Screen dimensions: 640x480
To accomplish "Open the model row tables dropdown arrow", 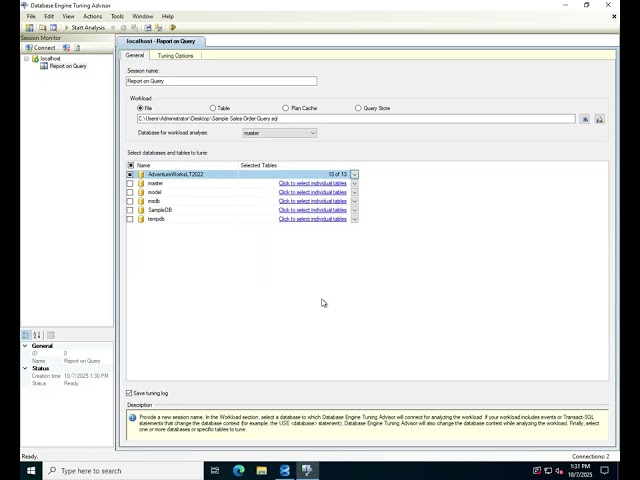I will pos(354,192).
